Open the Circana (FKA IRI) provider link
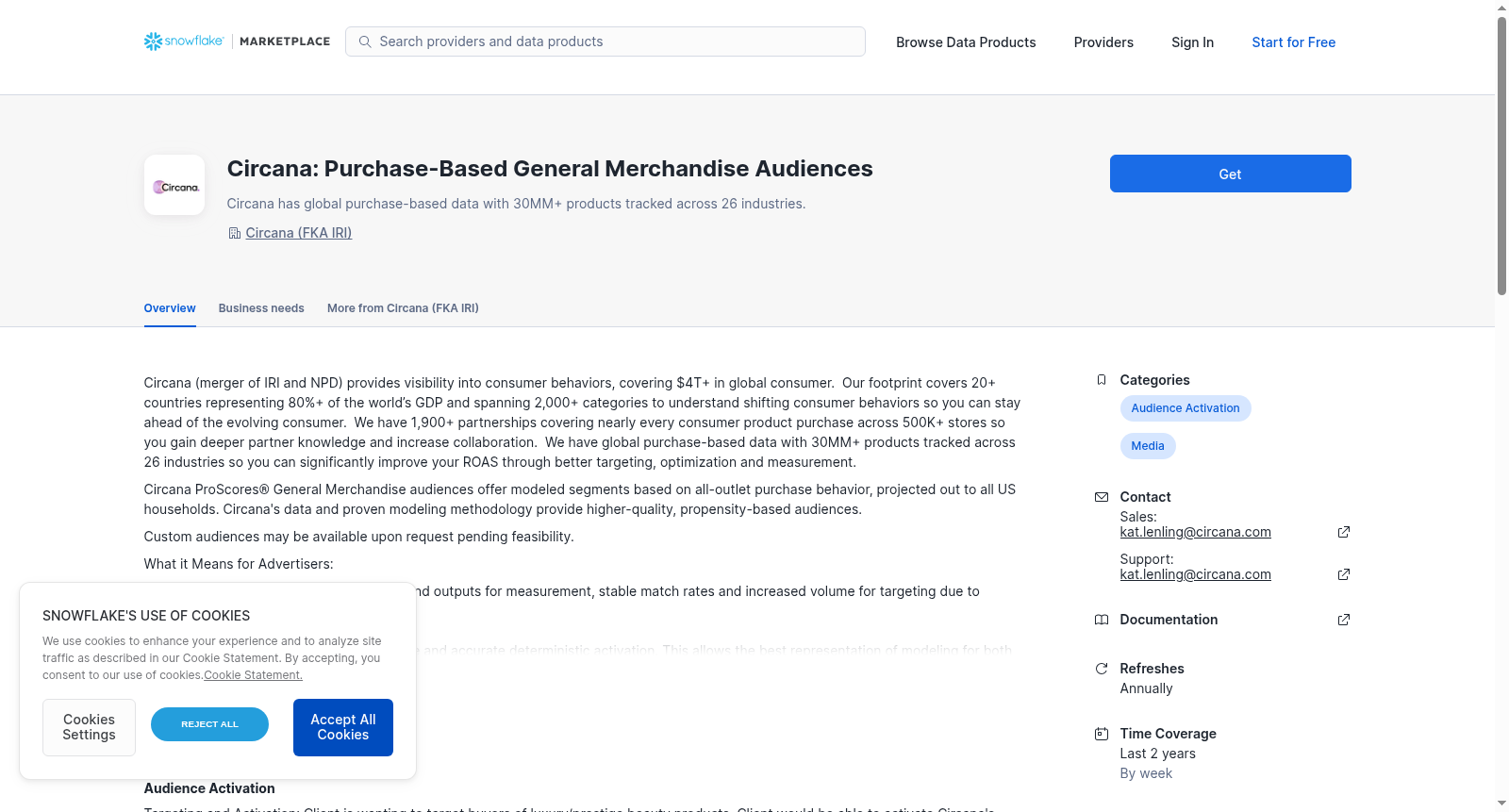The width and height of the screenshot is (1509, 812). [x=299, y=233]
